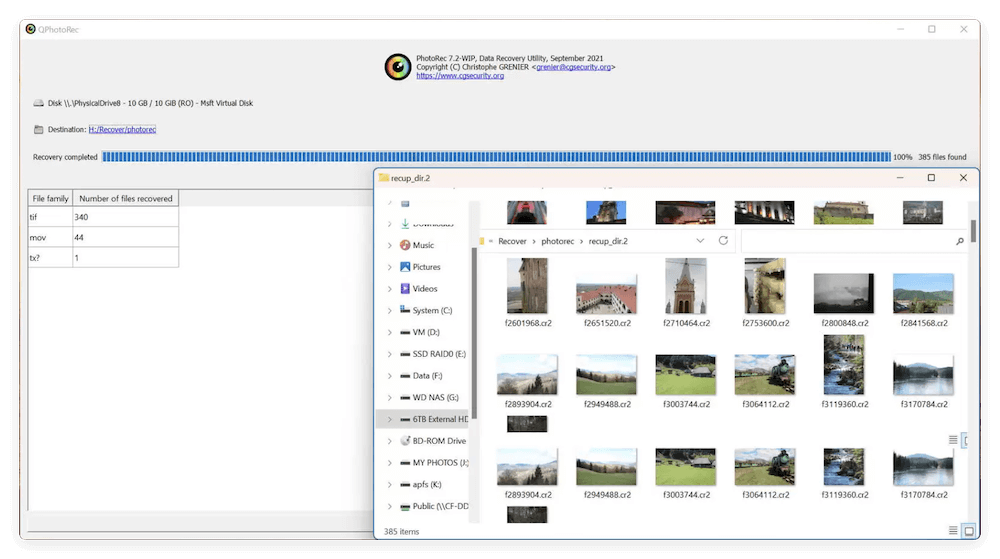Click the '385 items' status bar text
Image resolution: width=1000 pixels, height=559 pixels.
pyautogui.click(x=401, y=532)
